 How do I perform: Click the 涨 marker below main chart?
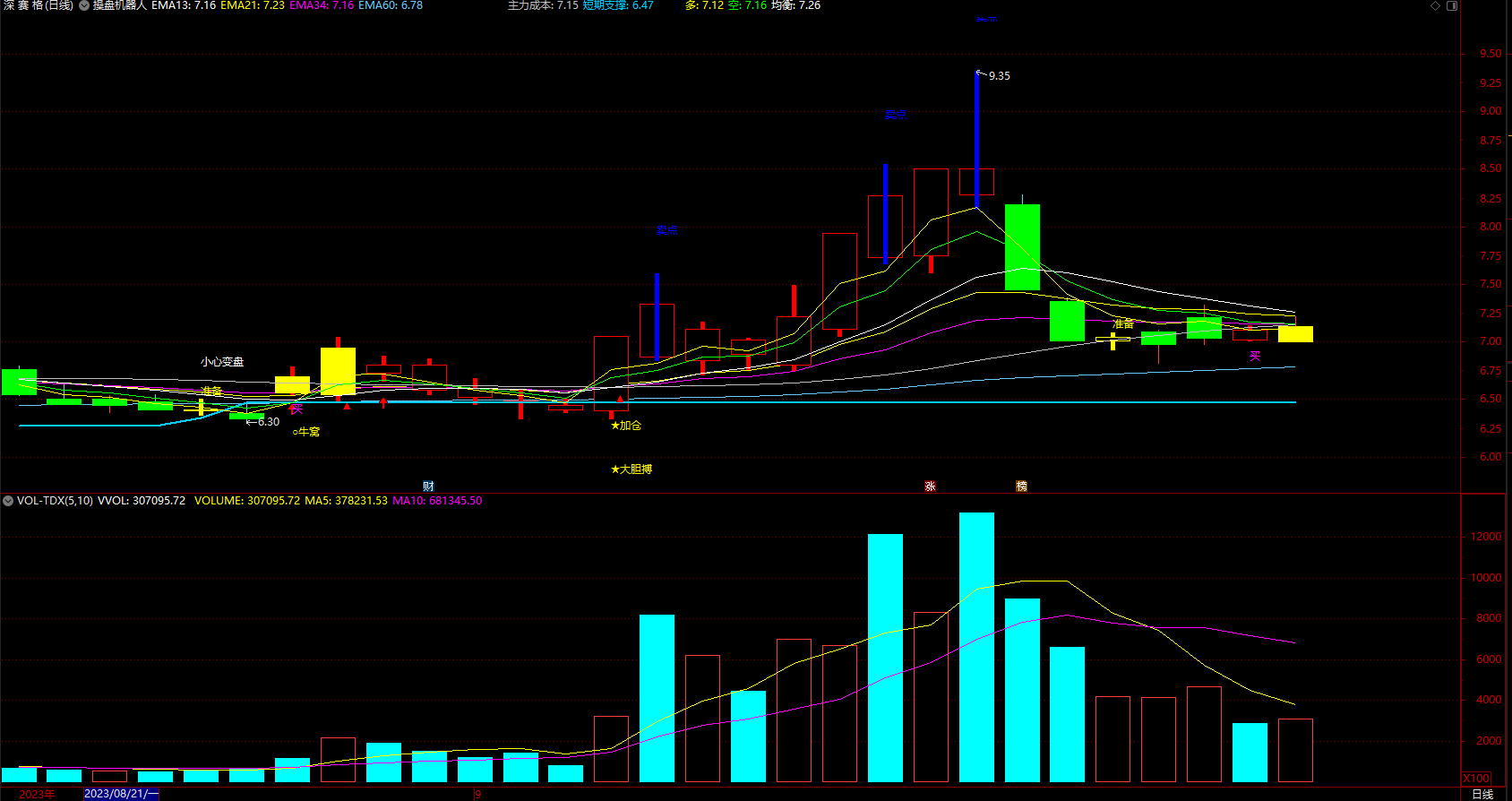click(930, 487)
